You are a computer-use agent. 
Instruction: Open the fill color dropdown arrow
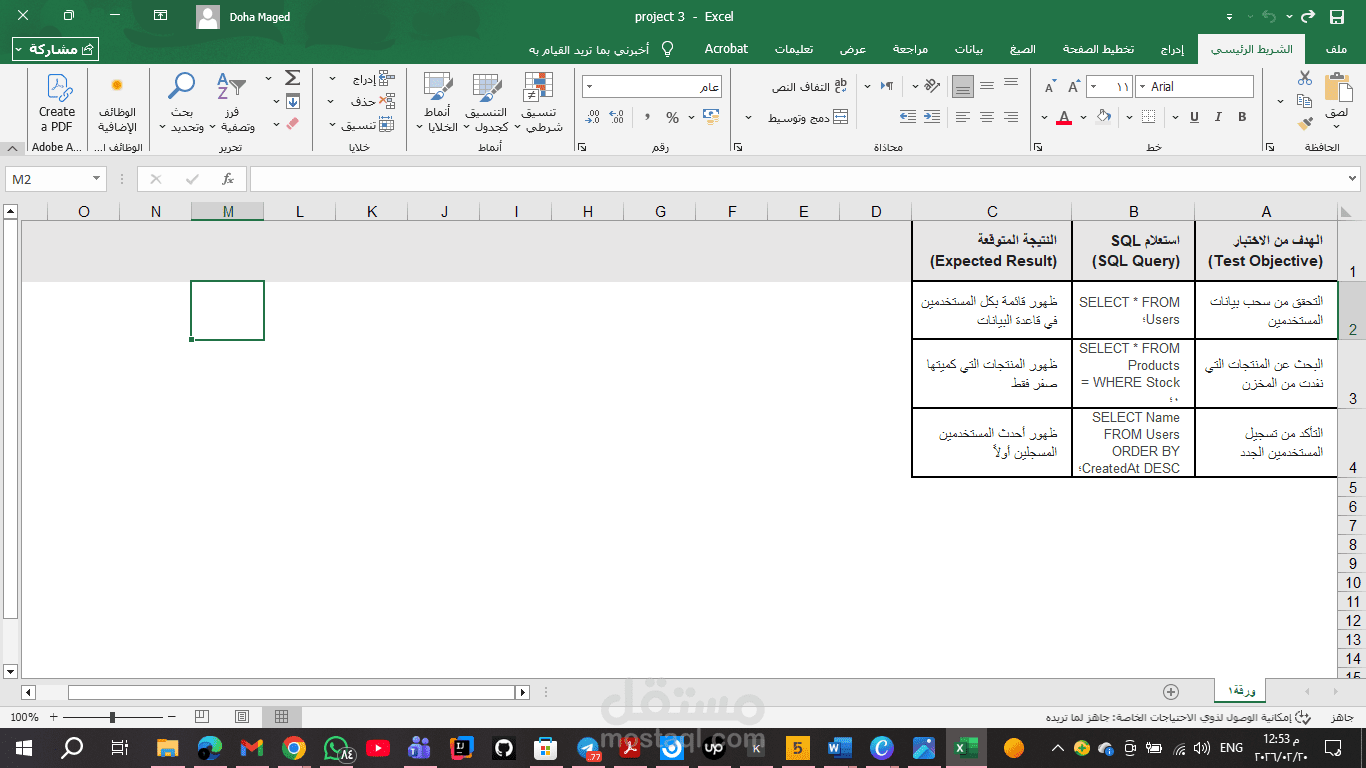click(x=1085, y=117)
